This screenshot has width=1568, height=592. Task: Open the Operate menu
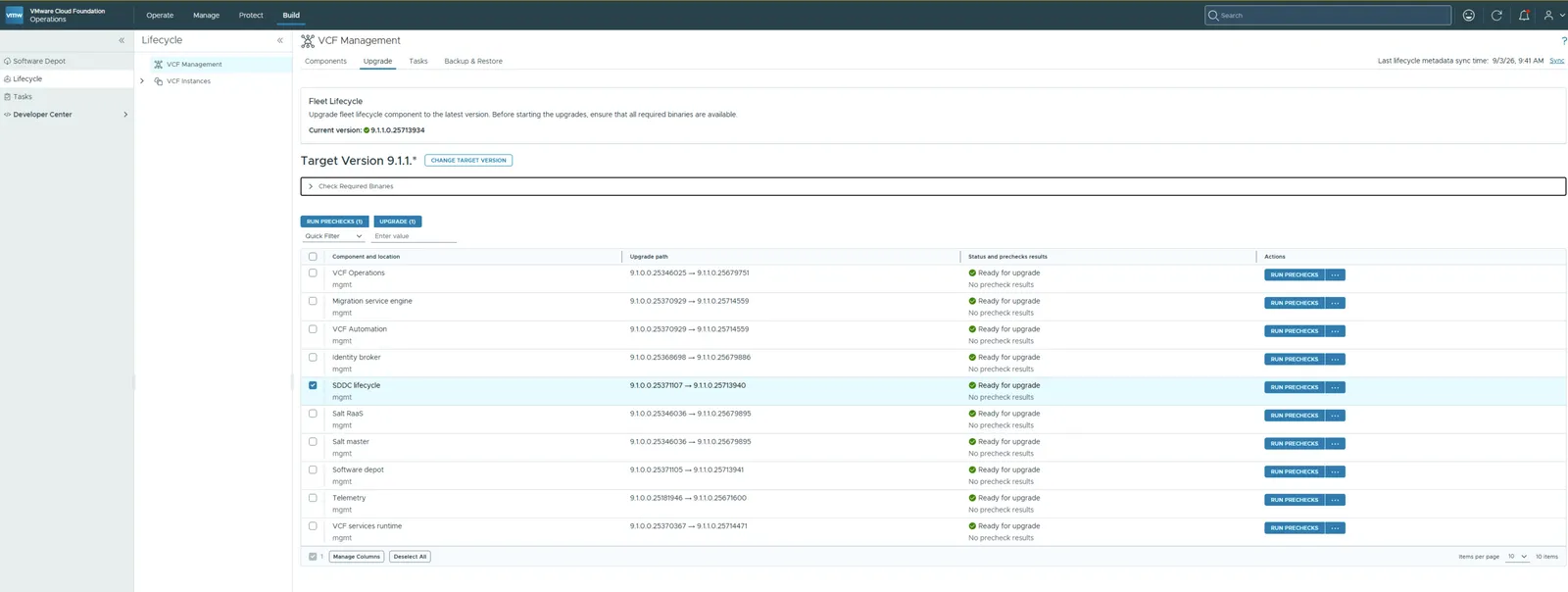160,15
